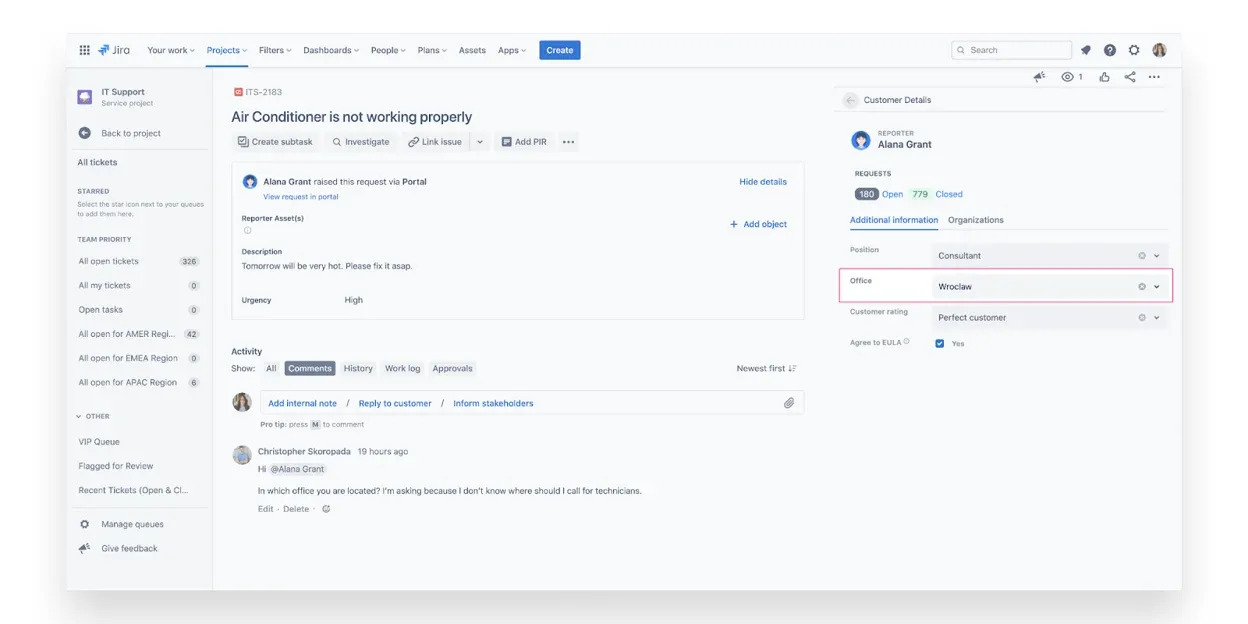Click the attachment paperclip icon

(789, 403)
